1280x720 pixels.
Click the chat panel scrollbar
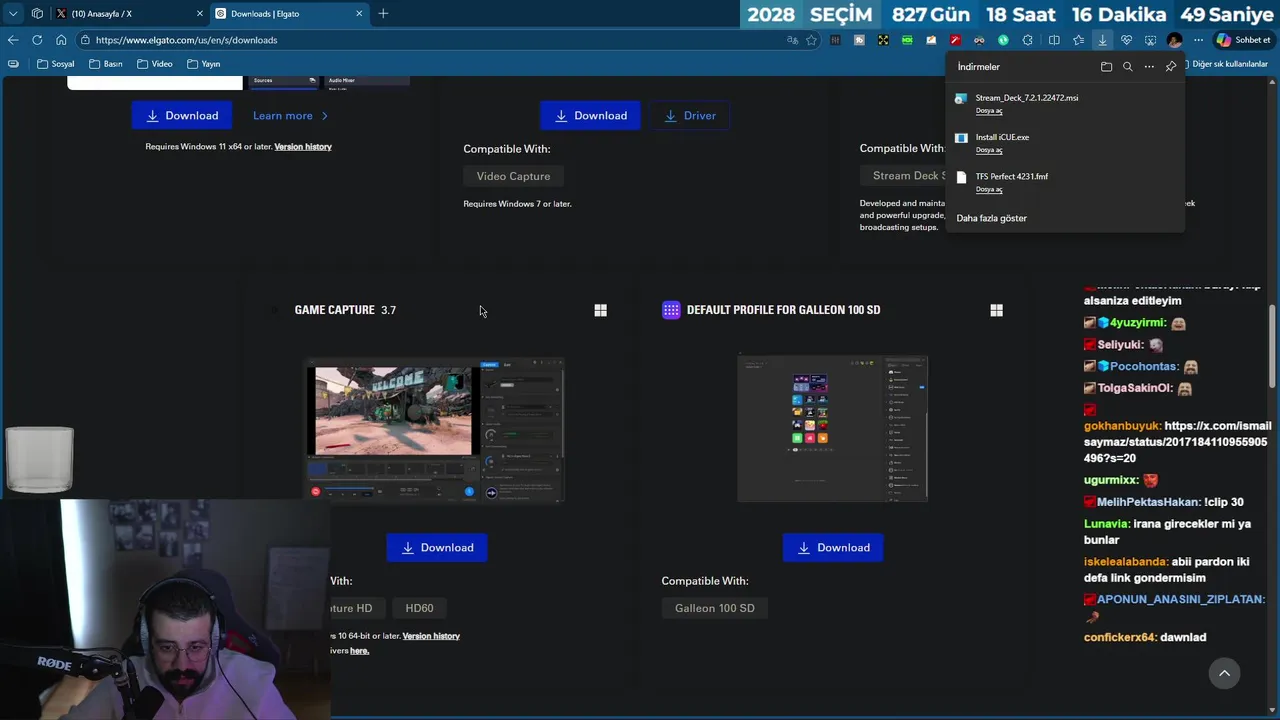pos(1272,345)
